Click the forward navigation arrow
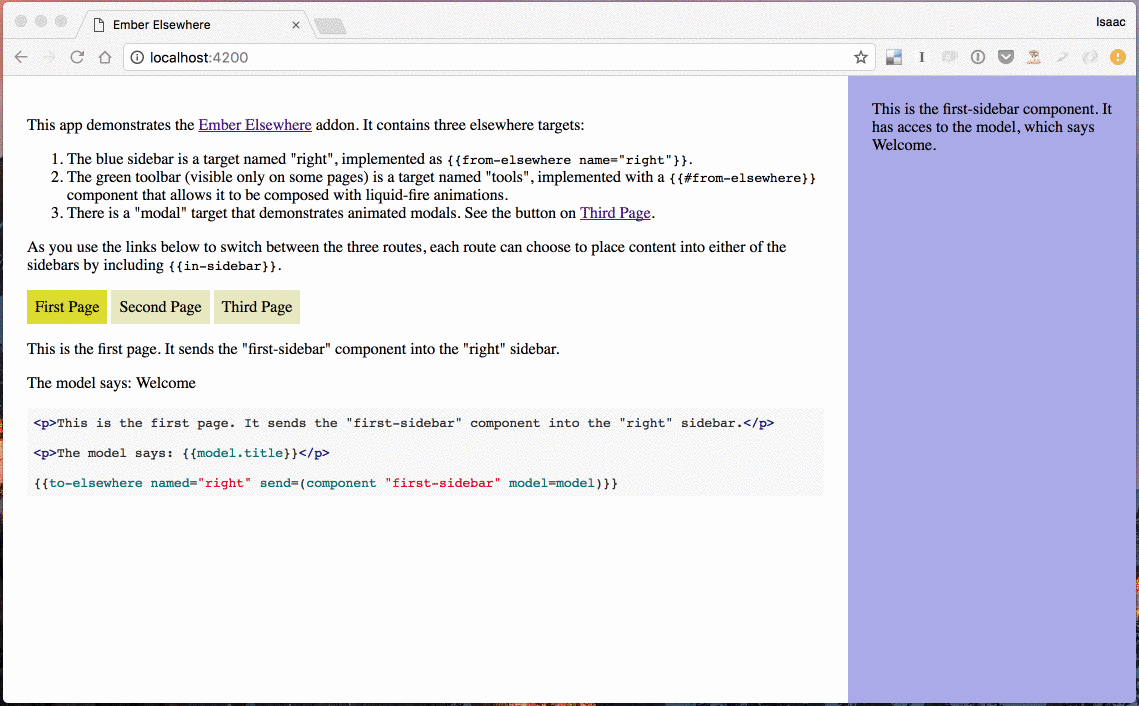The width and height of the screenshot is (1139, 706). click(x=49, y=57)
